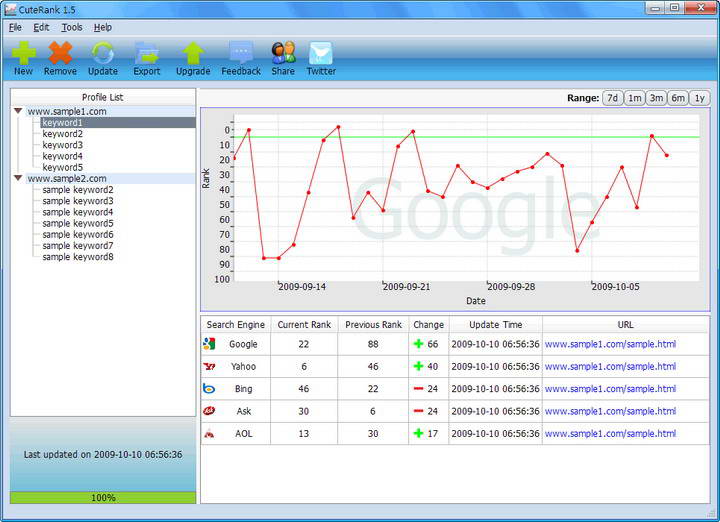Open the Bing row sample.html URL
Viewport: 720px width, 522px height.
click(x=610, y=389)
